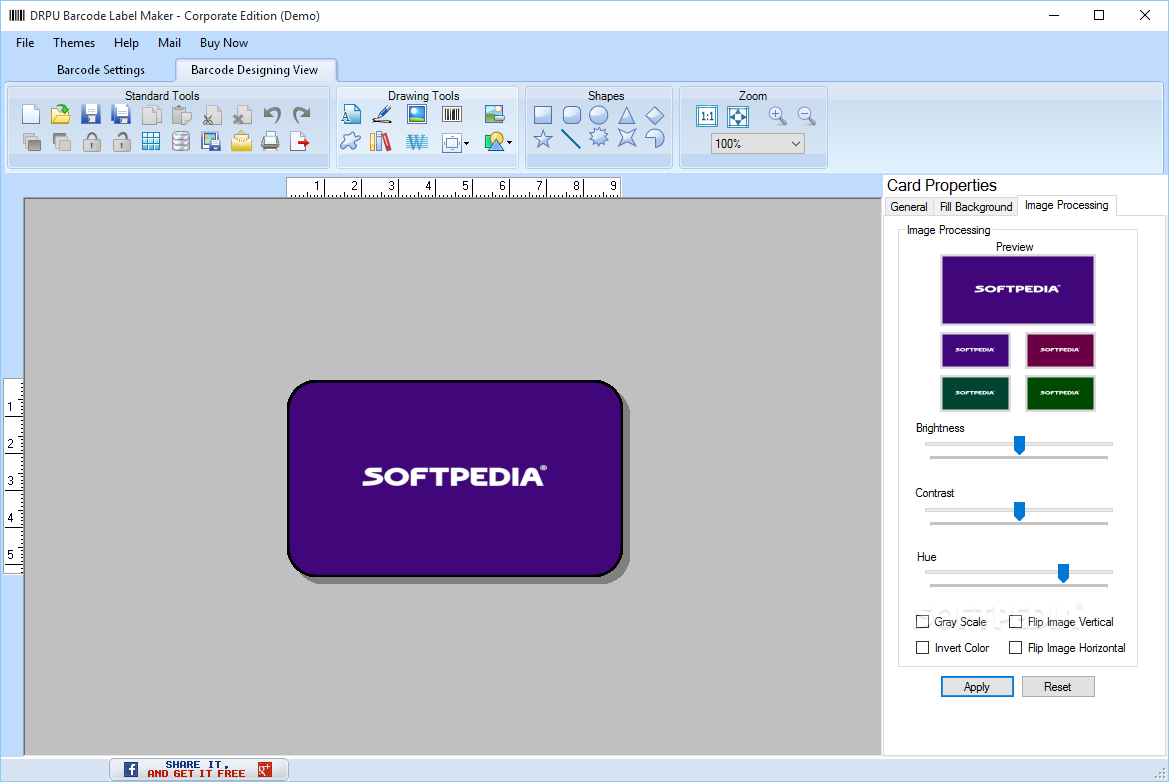Viewport: 1169px width, 782px height.
Task: Draw an ellipse shape
Action: click(599, 115)
